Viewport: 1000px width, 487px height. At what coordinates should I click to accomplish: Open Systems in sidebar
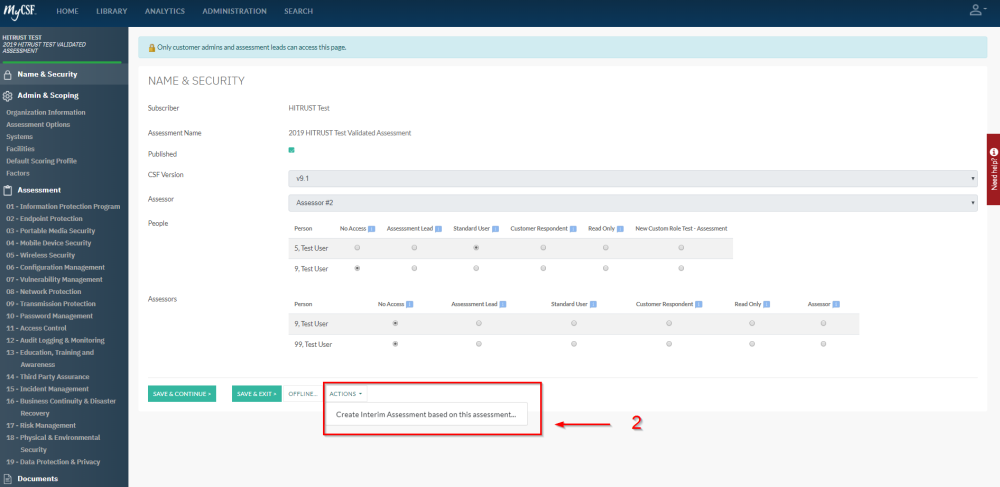tap(19, 137)
